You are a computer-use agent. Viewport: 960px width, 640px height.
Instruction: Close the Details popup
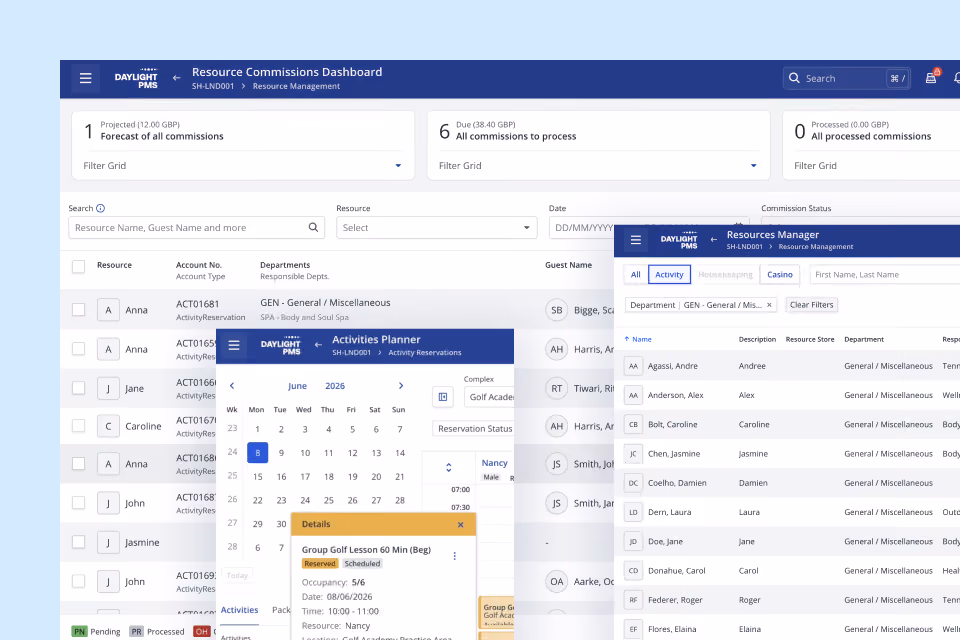point(460,525)
